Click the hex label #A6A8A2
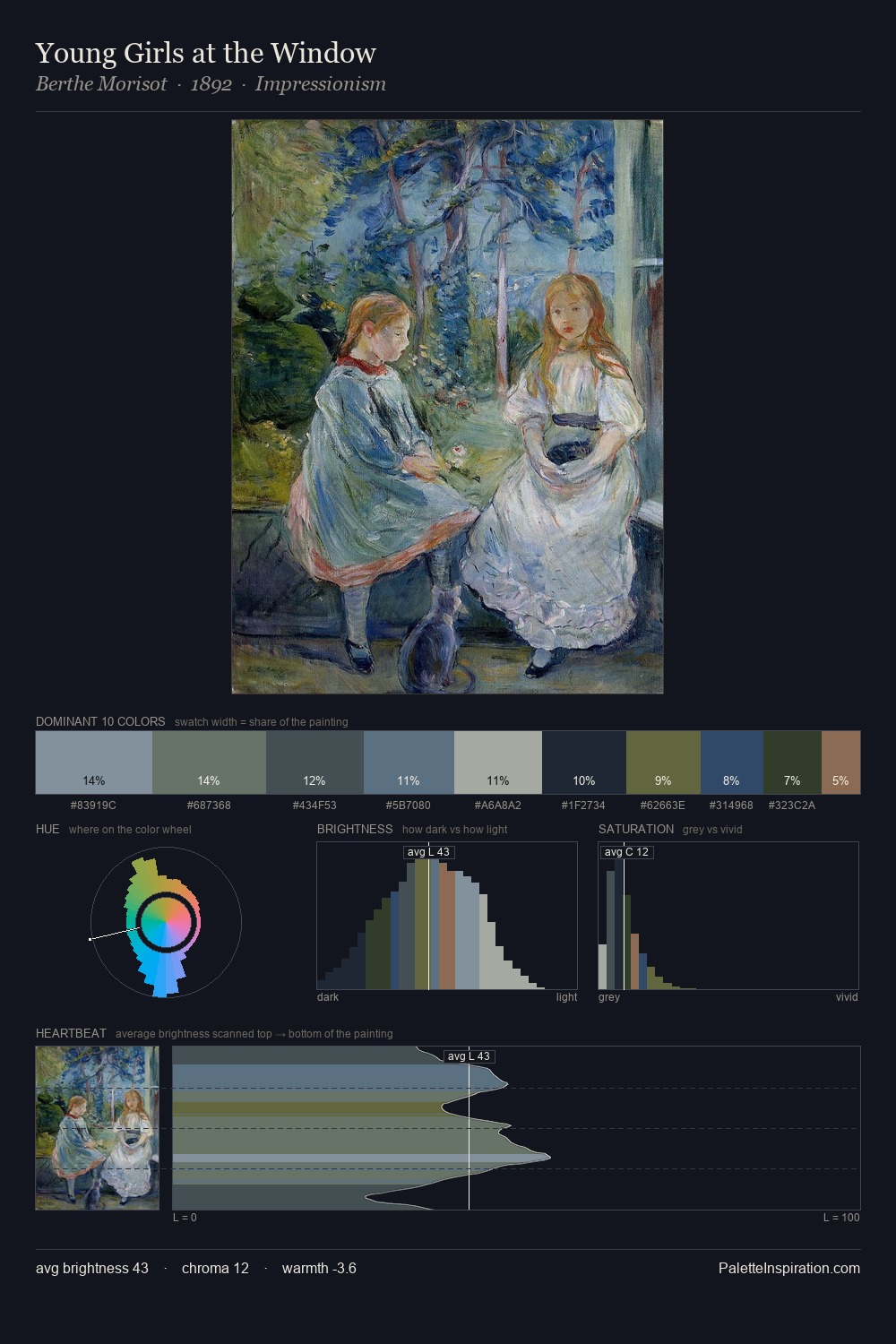The width and height of the screenshot is (896, 1344). [498, 806]
